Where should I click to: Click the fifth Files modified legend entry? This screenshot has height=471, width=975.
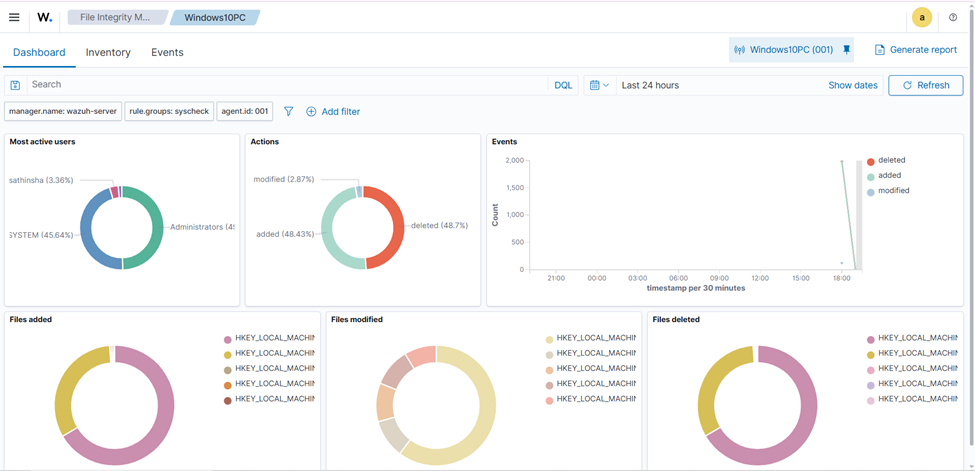pos(590,399)
